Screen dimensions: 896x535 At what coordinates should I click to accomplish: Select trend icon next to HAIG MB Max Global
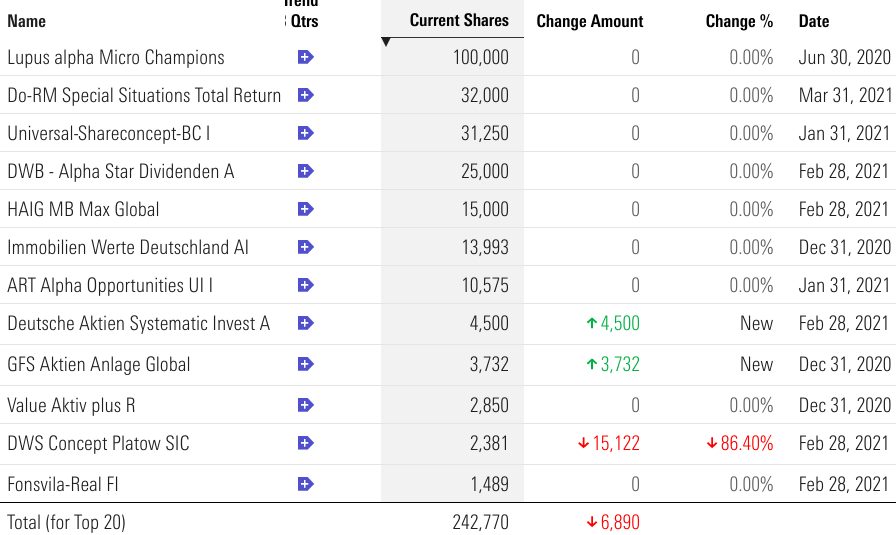click(x=306, y=209)
